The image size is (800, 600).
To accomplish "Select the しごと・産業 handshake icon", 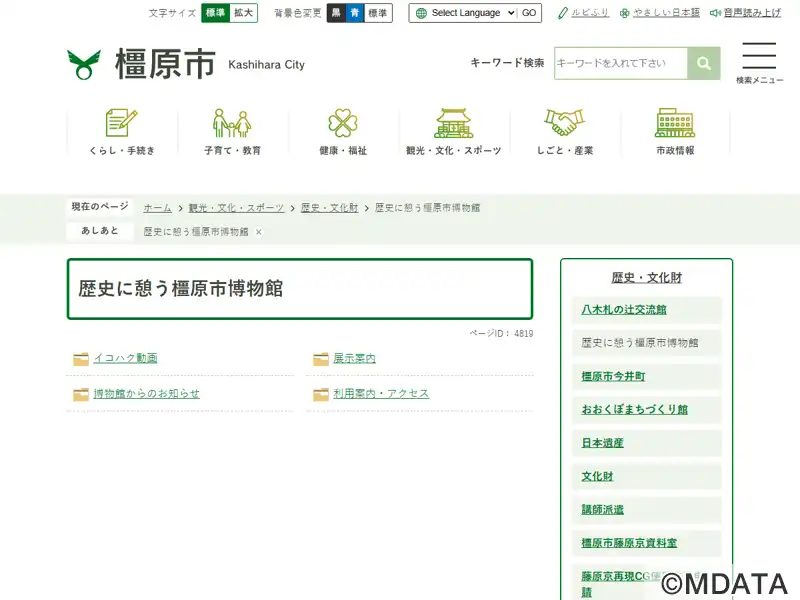I will [x=565, y=123].
